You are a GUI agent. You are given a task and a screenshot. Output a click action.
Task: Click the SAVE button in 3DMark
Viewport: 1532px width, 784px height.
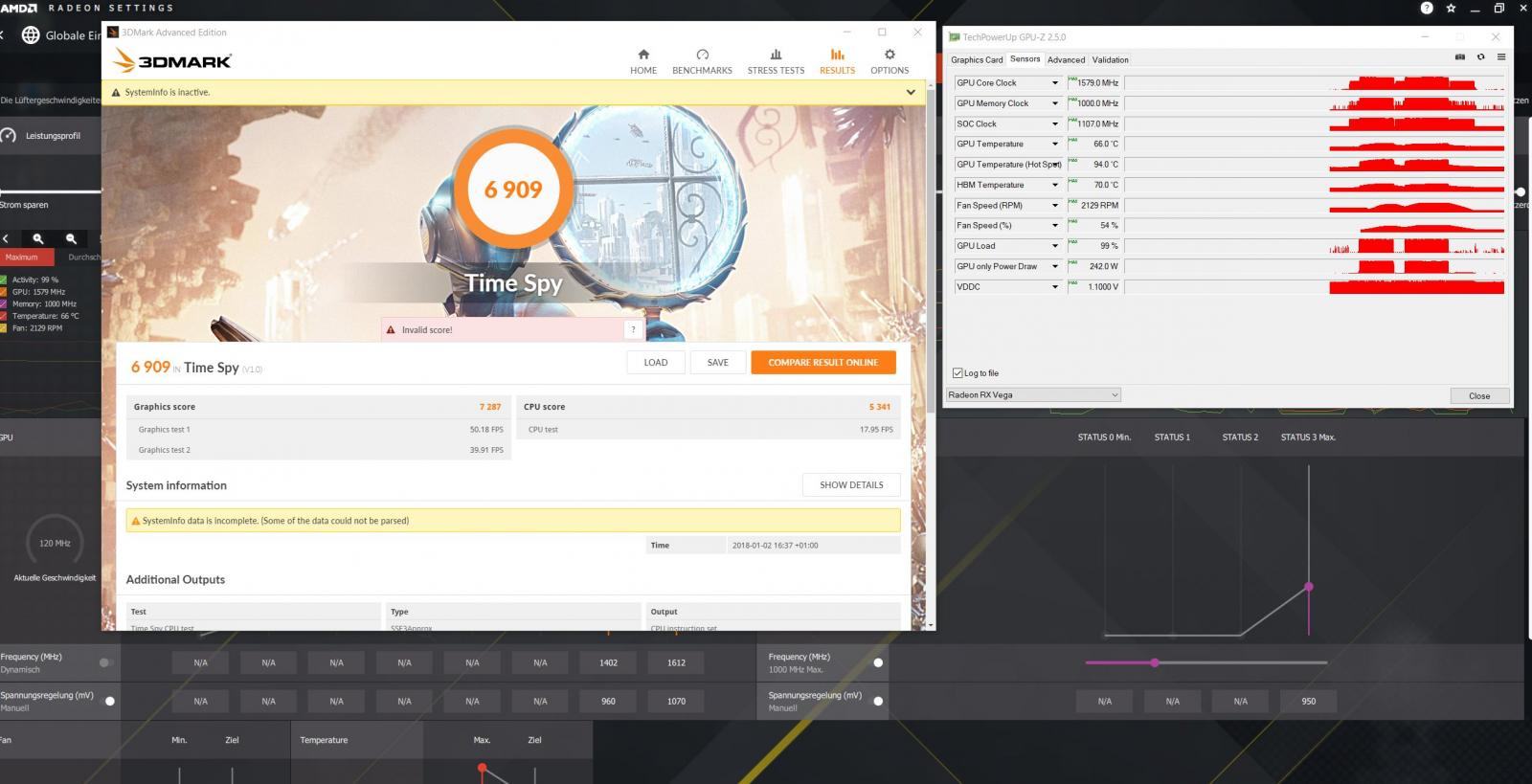click(x=717, y=362)
